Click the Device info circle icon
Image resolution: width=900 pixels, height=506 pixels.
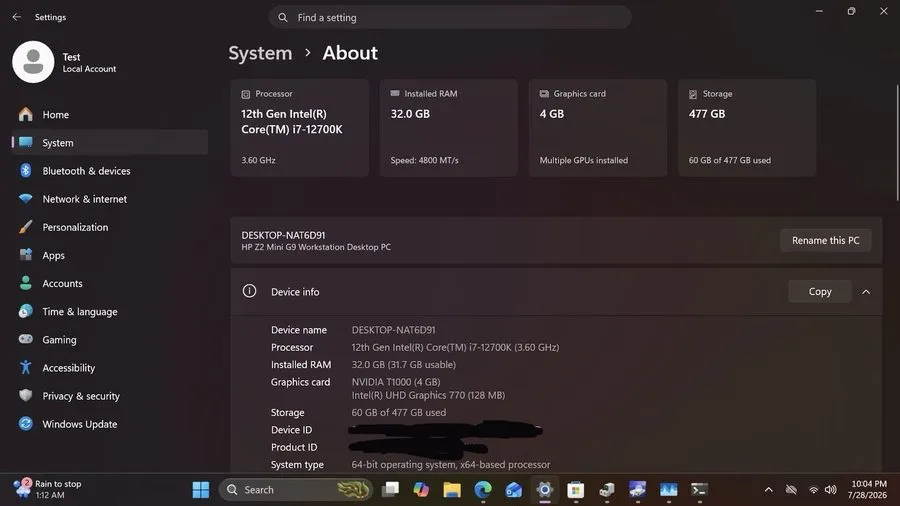pos(249,291)
